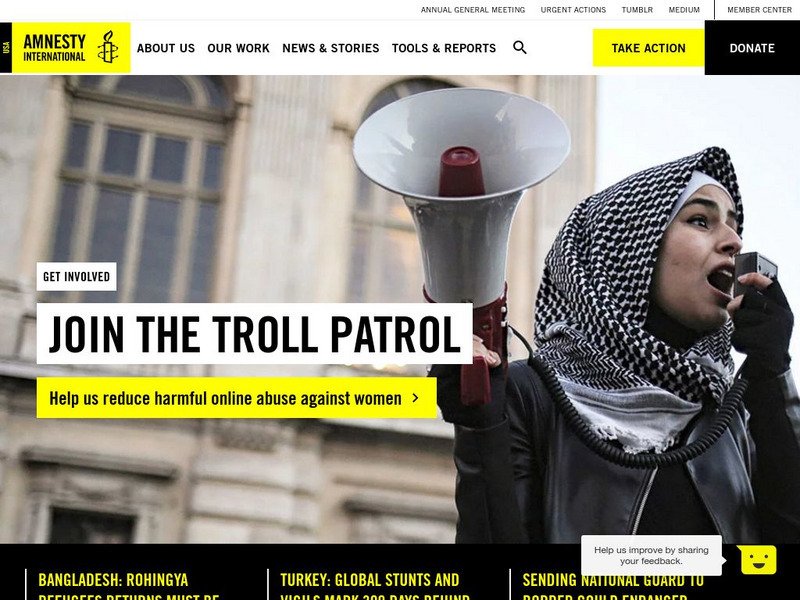Click the yellow Take Action button
Image resolution: width=800 pixels, height=600 pixels.
point(648,48)
